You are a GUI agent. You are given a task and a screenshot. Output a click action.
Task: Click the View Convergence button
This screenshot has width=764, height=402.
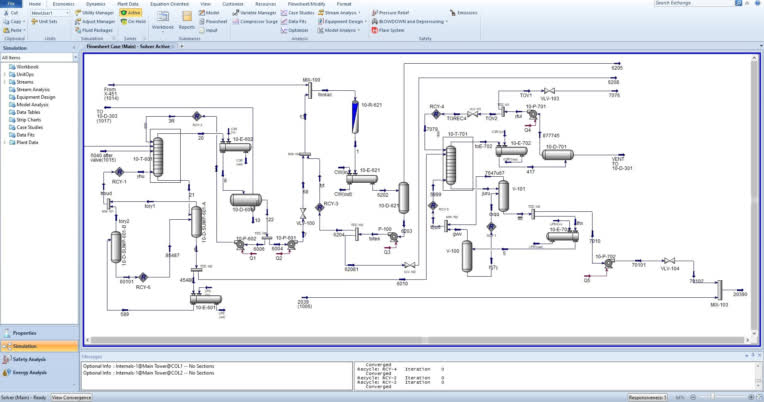71,398
